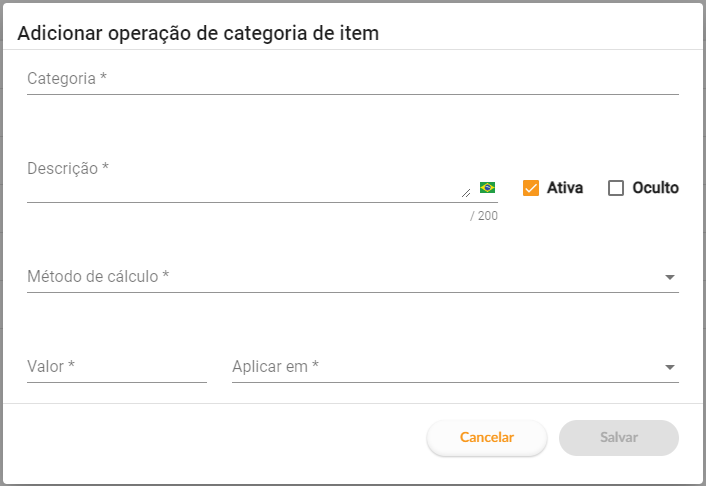
Task: Click the Brazil flag language icon
Action: (x=487, y=187)
